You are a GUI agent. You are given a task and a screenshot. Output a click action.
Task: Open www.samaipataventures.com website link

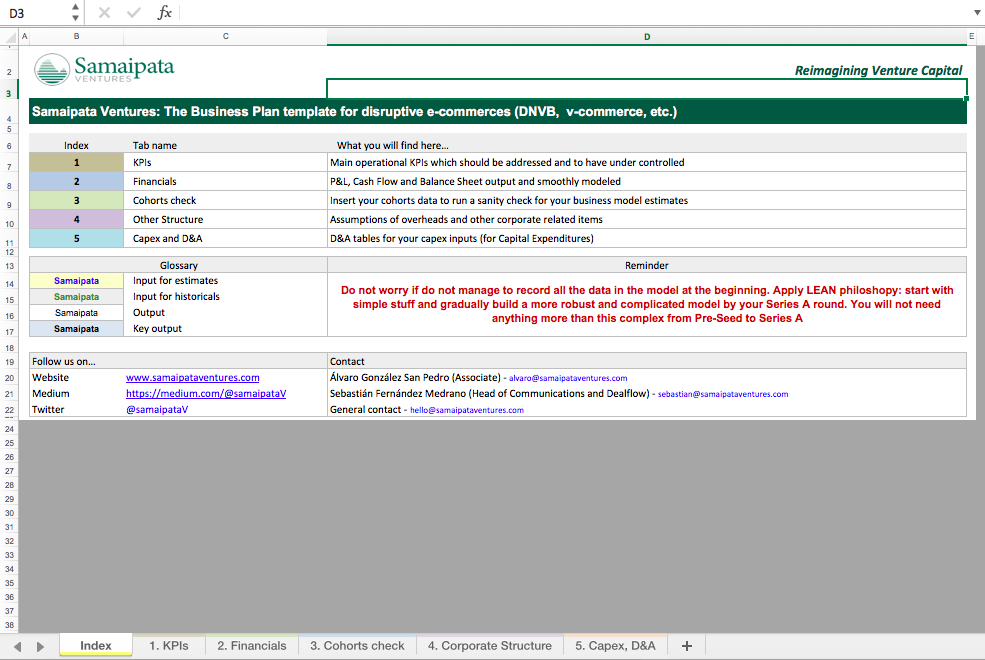pyautogui.click(x=192, y=377)
